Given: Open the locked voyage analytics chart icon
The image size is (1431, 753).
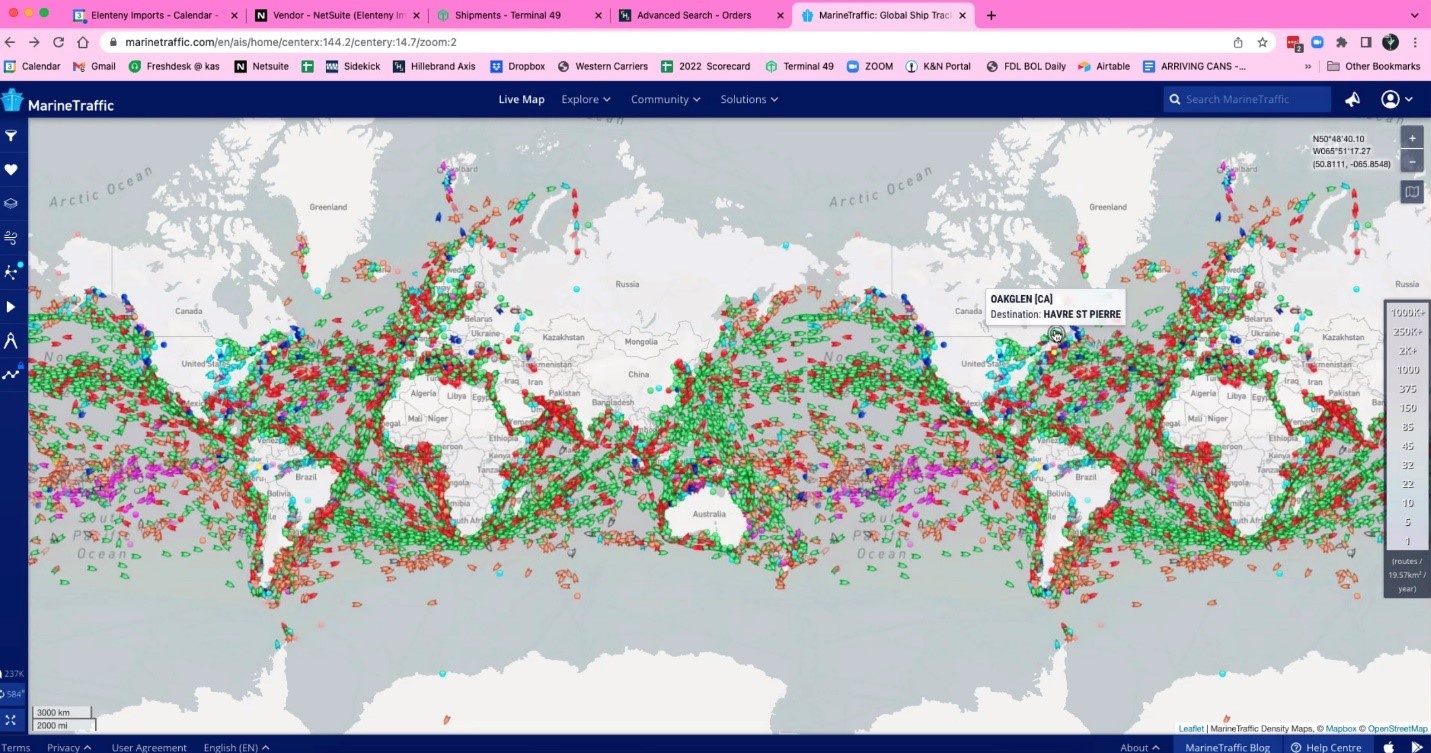Looking at the screenshot, I should tap(11, 375).
